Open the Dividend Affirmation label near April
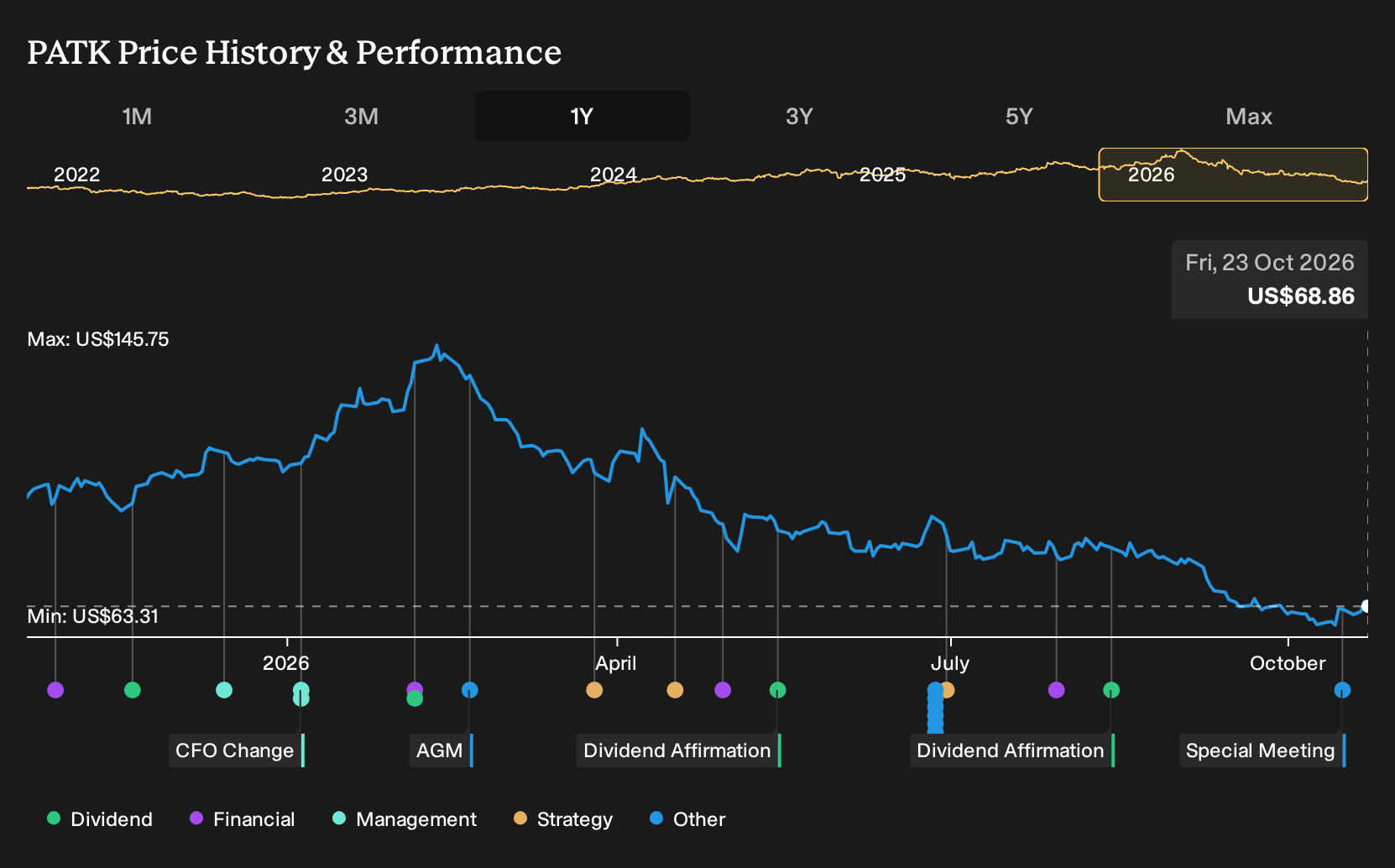This screenshot has width=1395, height=868. (678, 750)
